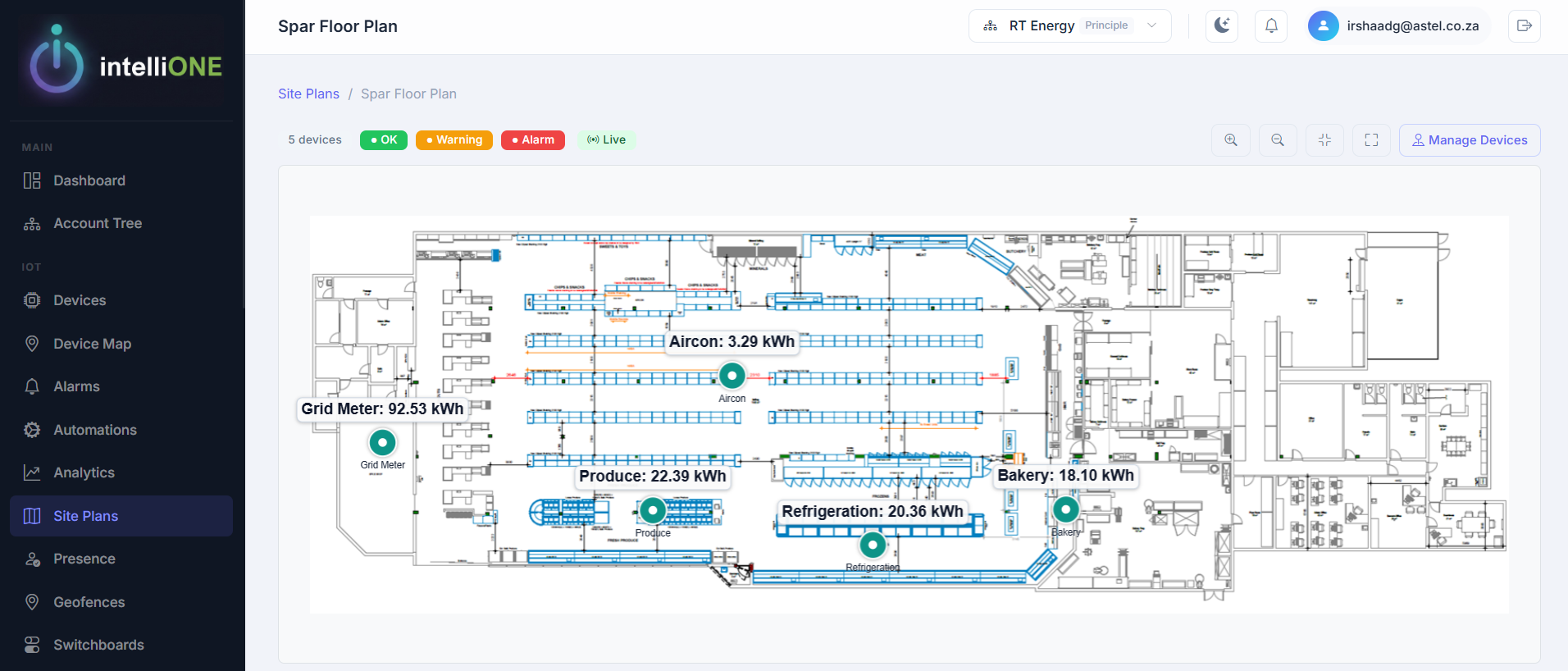Viewport: 1568px width, 671px height.
Task: Toggle the OK status filter
Action: tap(383, 140)
